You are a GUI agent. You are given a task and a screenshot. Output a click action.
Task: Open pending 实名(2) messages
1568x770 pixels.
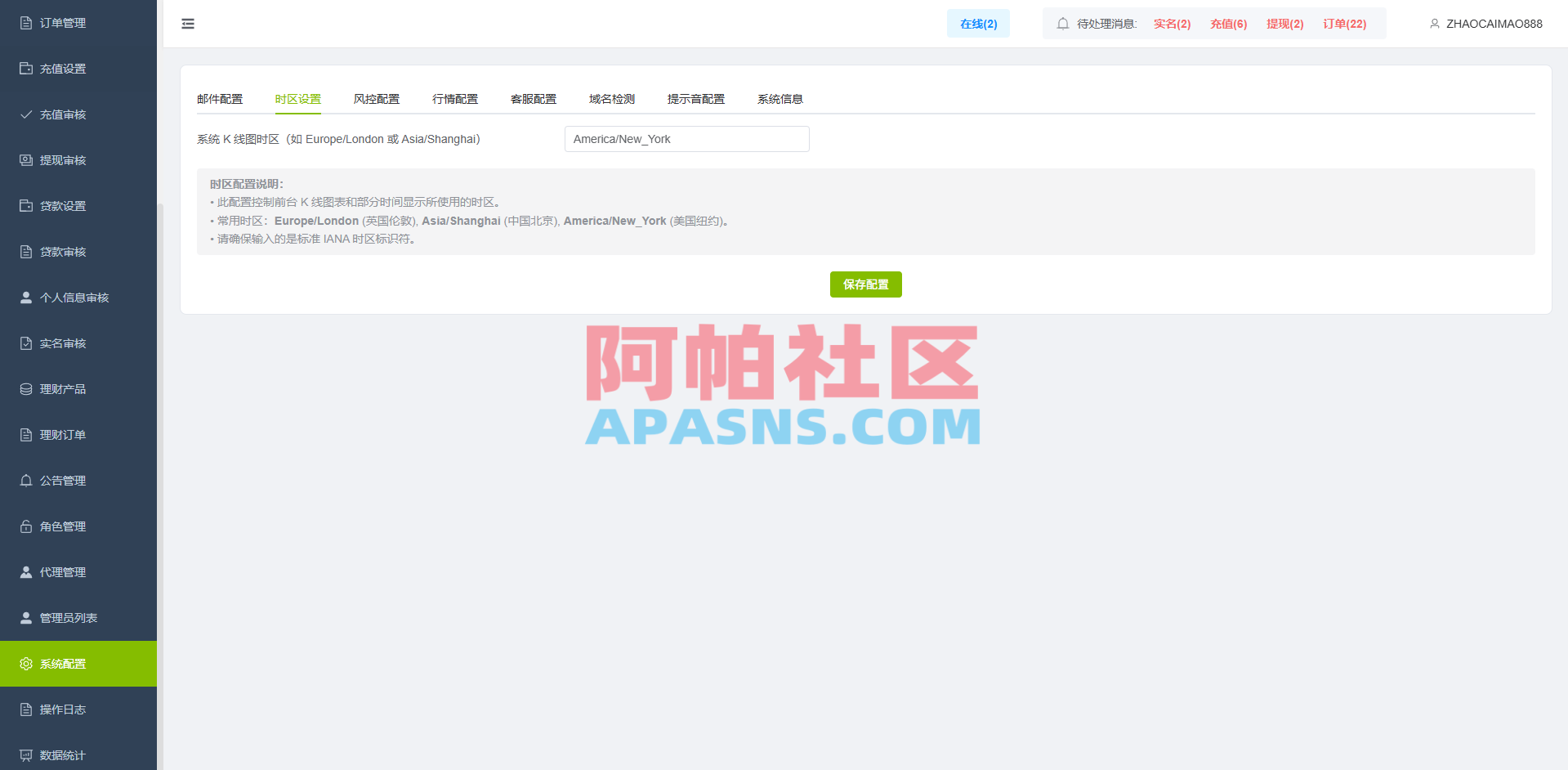pyautogui.click(x=1172, y=24)
